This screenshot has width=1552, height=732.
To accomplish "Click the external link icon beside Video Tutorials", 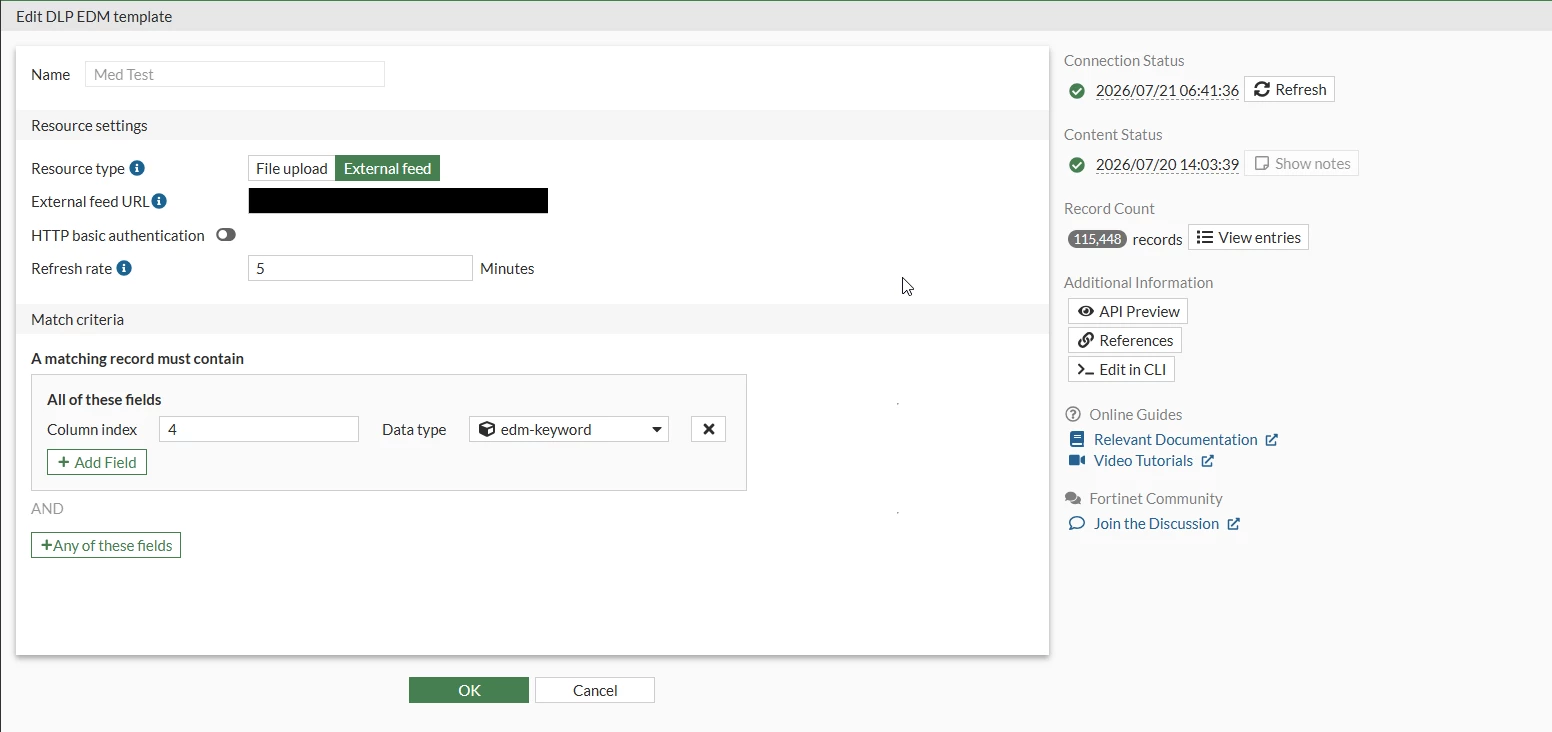I will (1207, 461).
